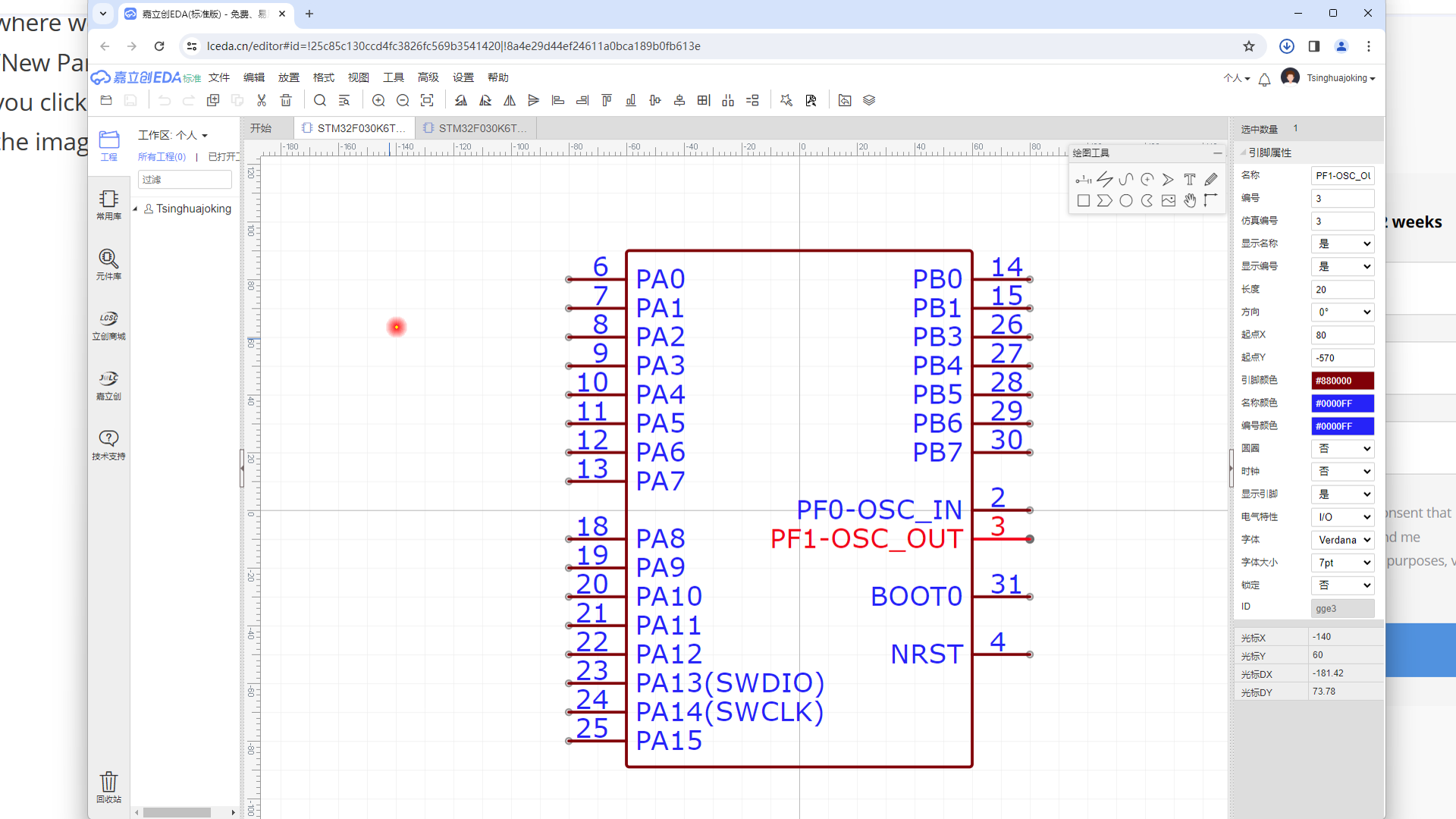
Task: Open the 显示编号 dropdown
Action: pyautogui.click(x=1342, y=267)
